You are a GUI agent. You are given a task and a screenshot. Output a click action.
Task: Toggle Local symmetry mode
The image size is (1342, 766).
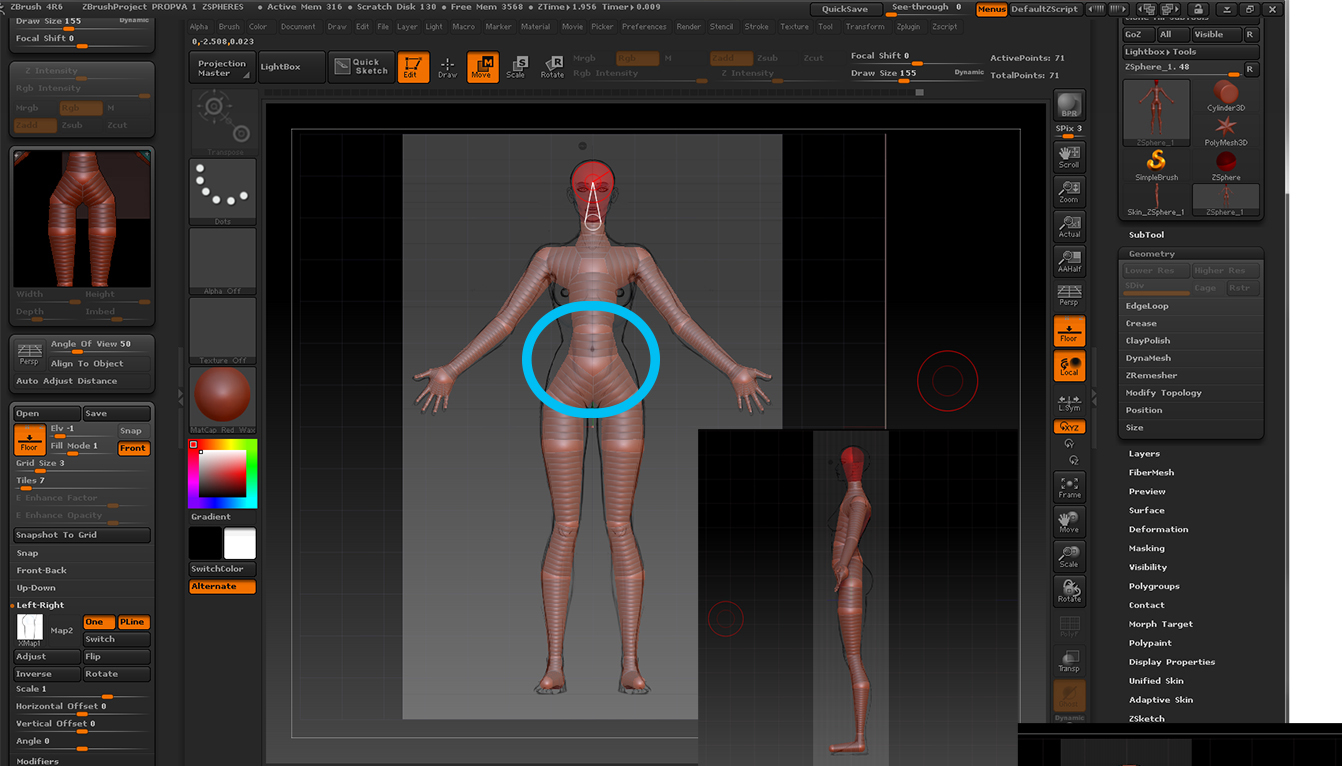point(1069,366)
